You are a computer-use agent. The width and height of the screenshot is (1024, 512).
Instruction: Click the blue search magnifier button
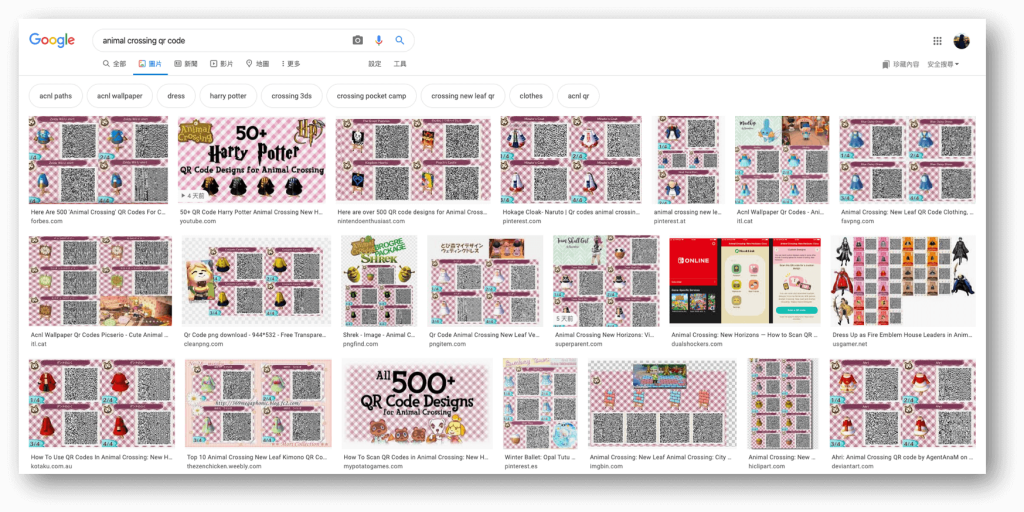[400, 40]
